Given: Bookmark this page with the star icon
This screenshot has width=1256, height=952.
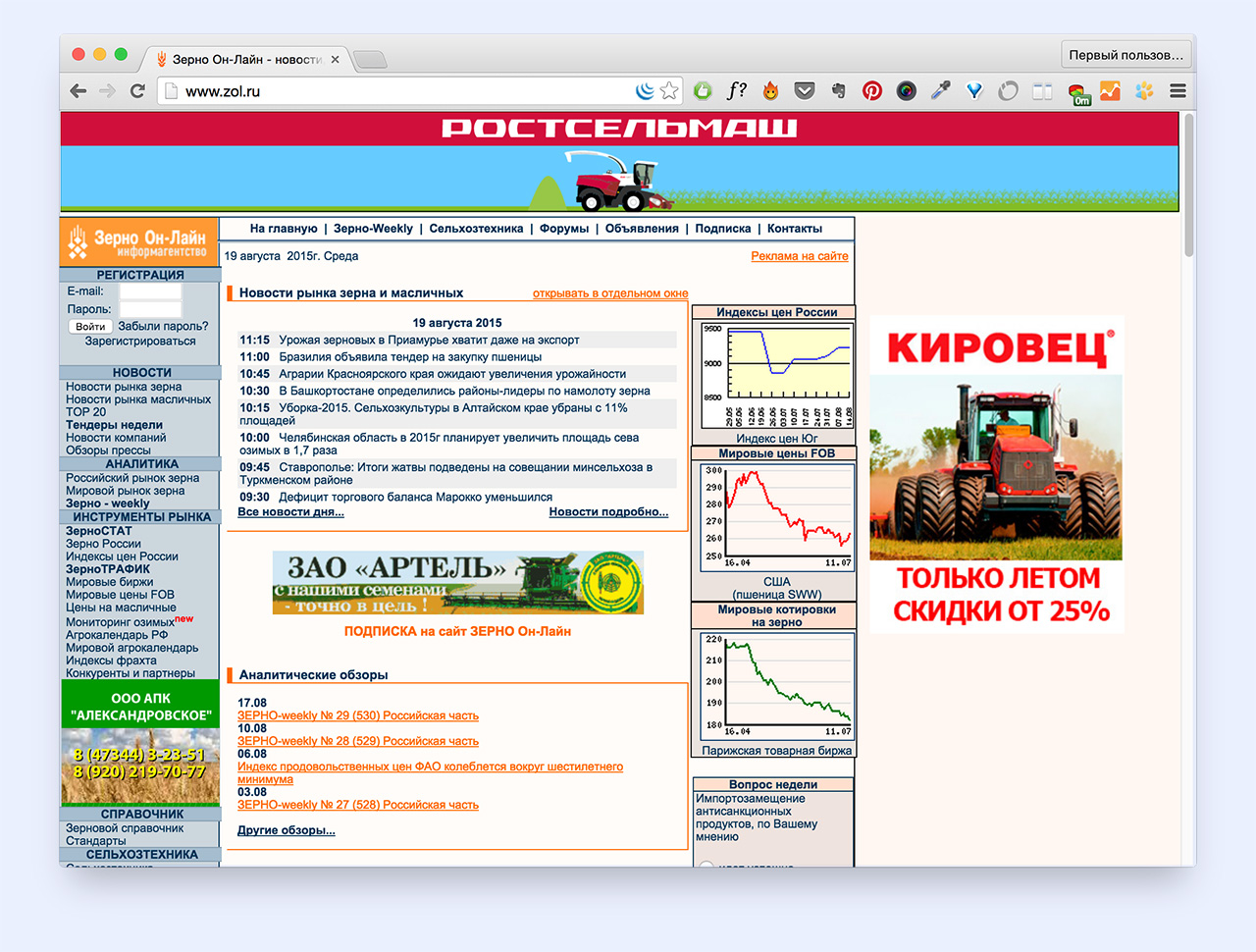Looking at the screenshot, I should pyautogui.click(x=669, y=91).
